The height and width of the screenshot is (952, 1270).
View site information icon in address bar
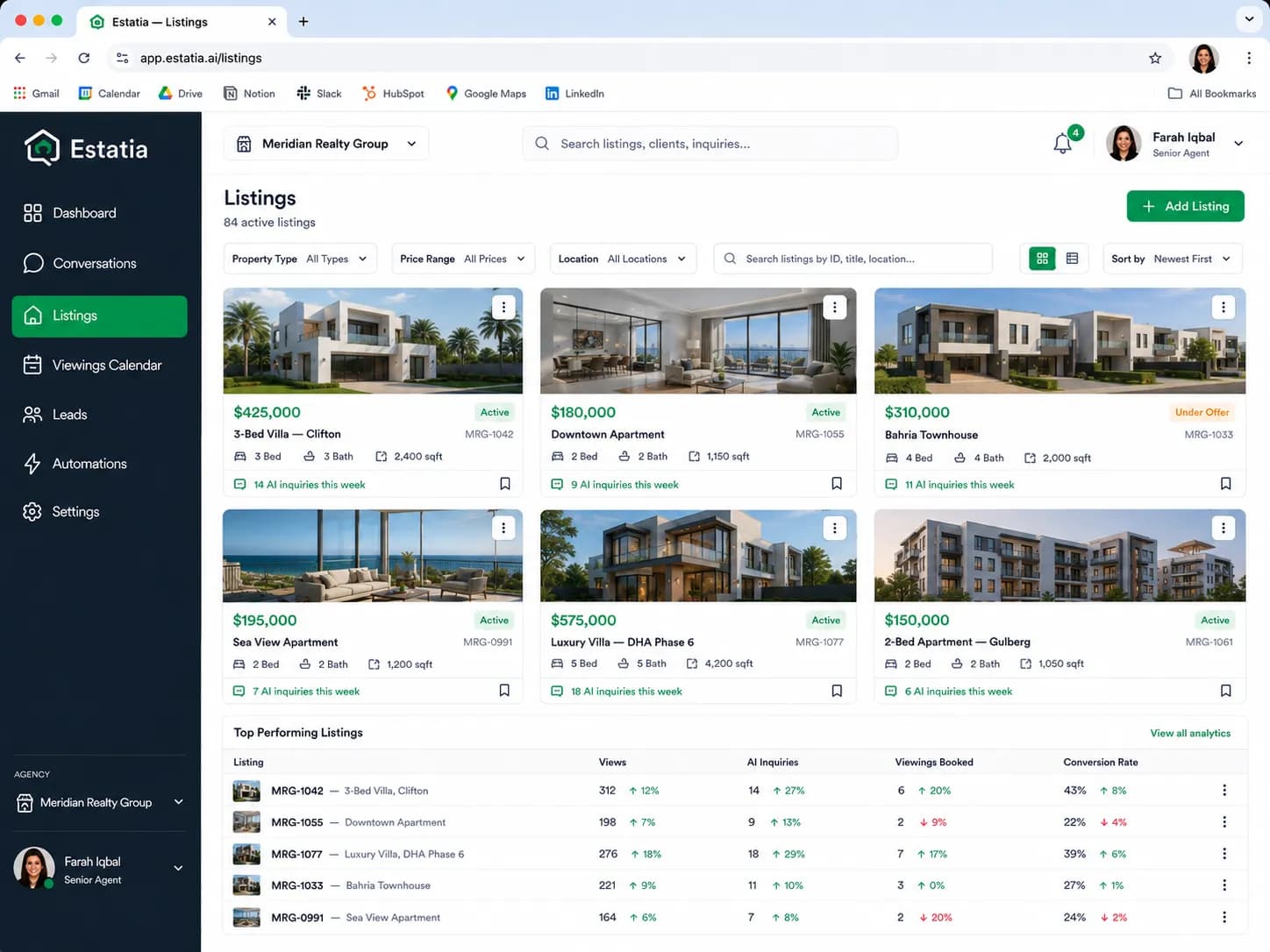[x=122, y=58]
